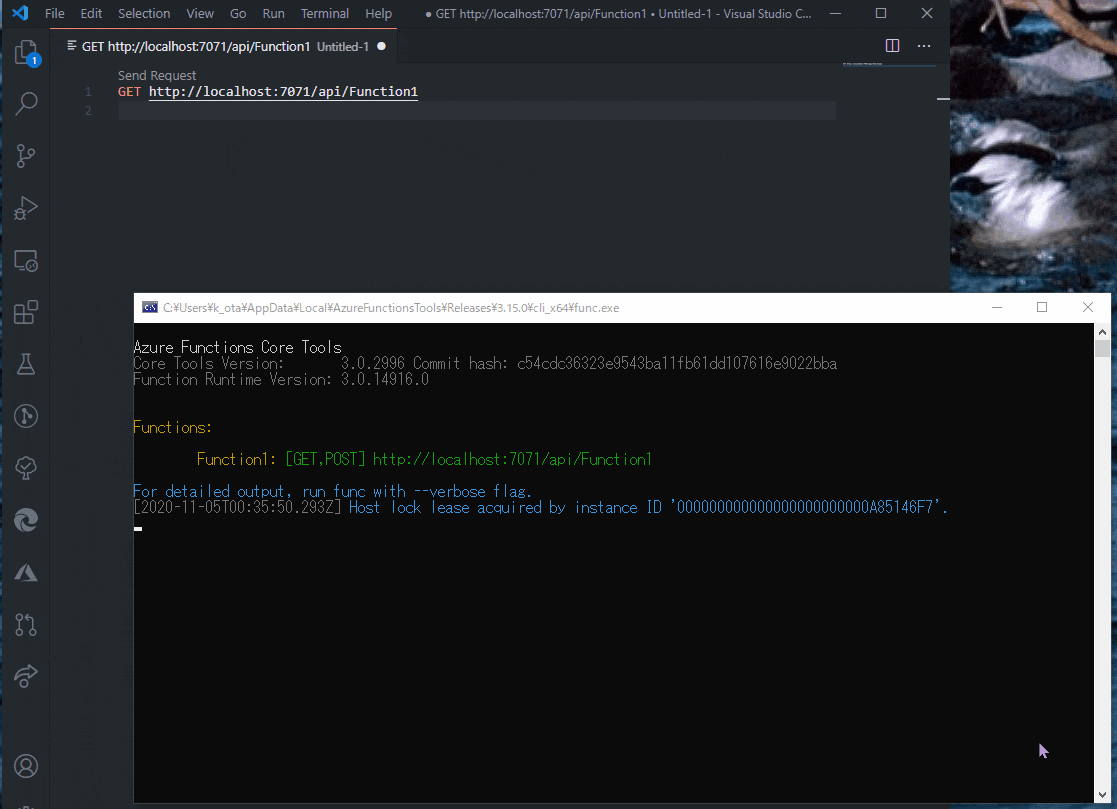Open the Search view
Viewport: 1117px width, 809px height.
(25, 104)
